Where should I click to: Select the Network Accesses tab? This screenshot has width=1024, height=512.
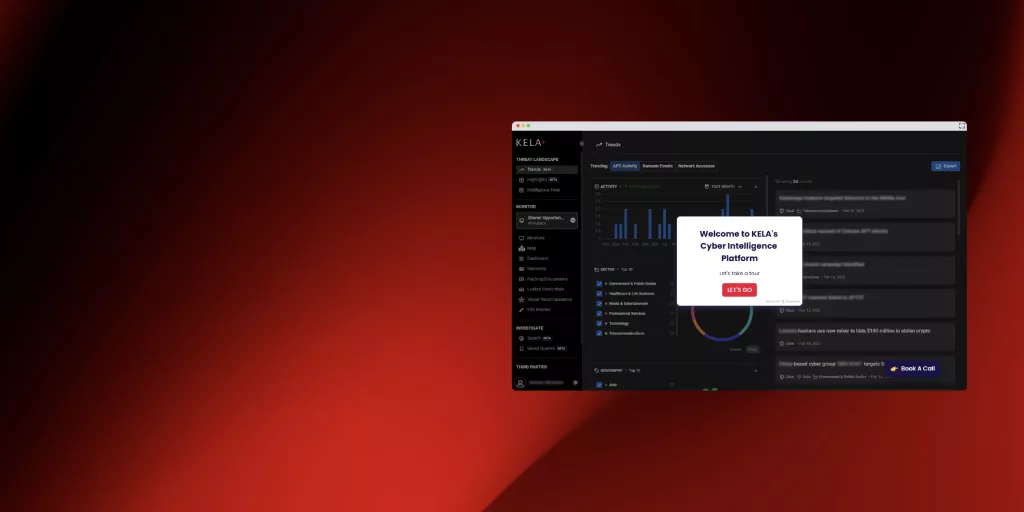coord(696,166)
